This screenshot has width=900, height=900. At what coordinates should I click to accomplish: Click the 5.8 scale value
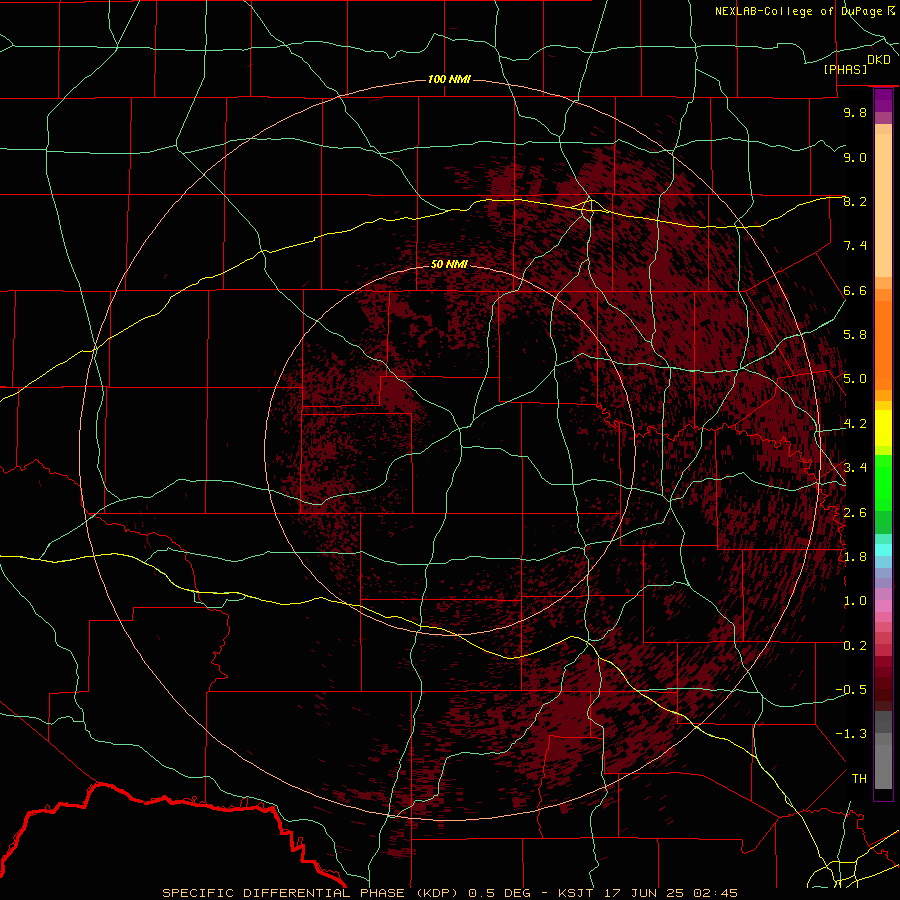[855, 335]
